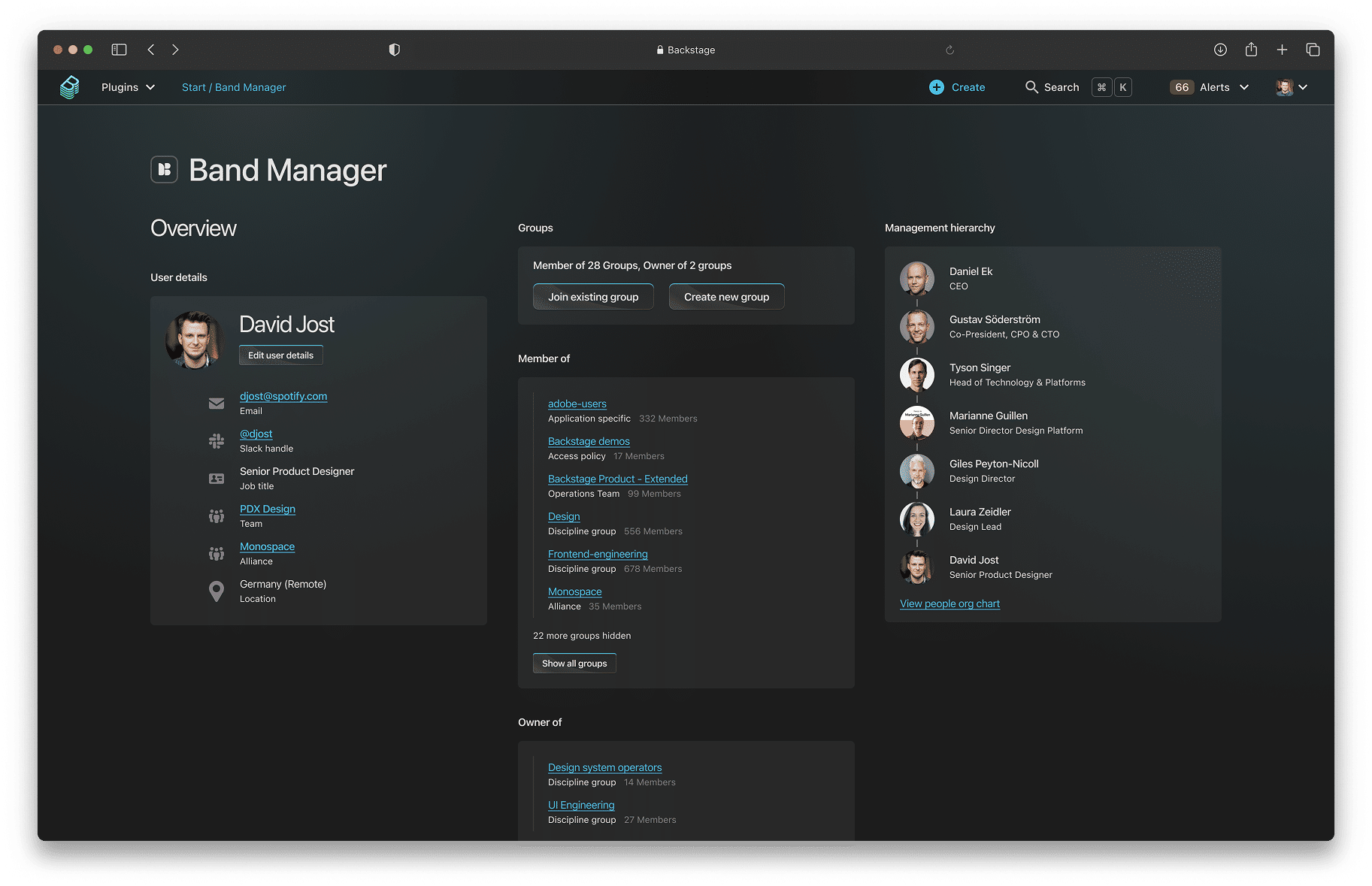The height and width of the screenshot is (886, 1372).
Task: Click the Band Manager plugin icon
Action: coord(164,170)
